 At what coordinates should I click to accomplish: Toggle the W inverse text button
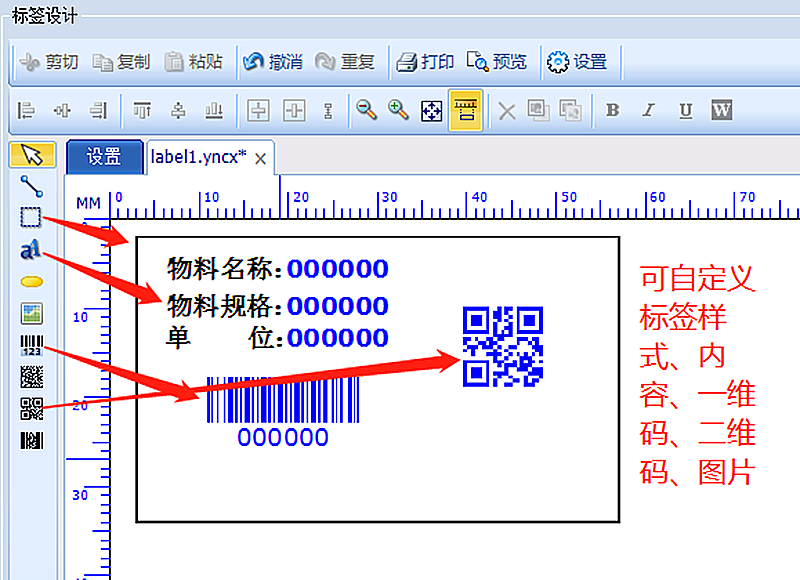coord(721,110)
